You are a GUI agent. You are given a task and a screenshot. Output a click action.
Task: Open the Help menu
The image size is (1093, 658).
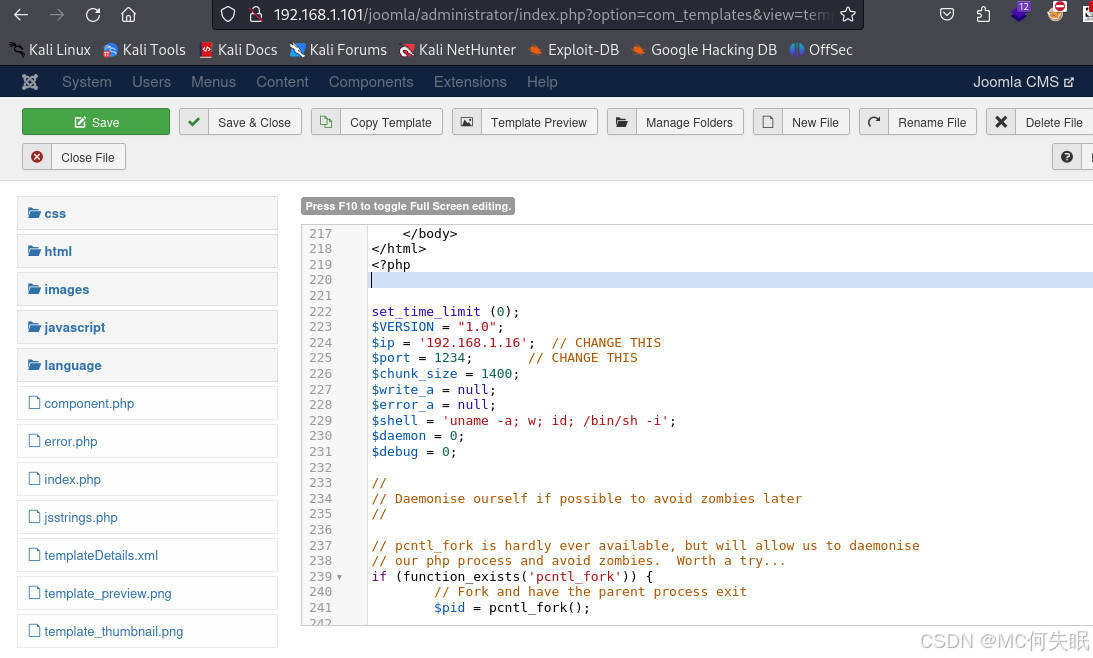coord(542,82)
